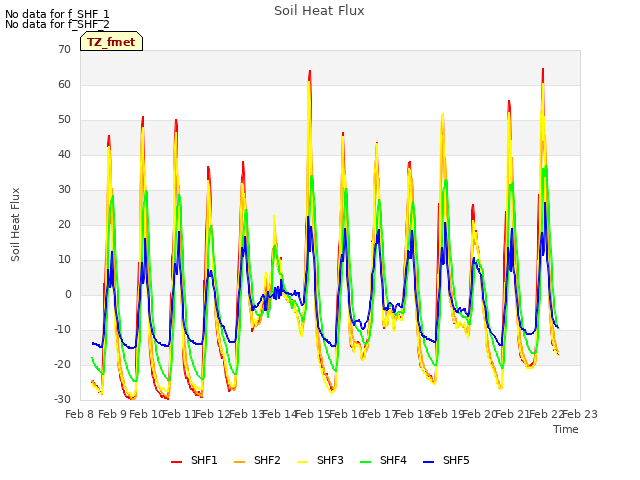Viewport: 640px width, 480px height.
Task: Click the yellow SHF3 legend swatch
Action: 302,462
